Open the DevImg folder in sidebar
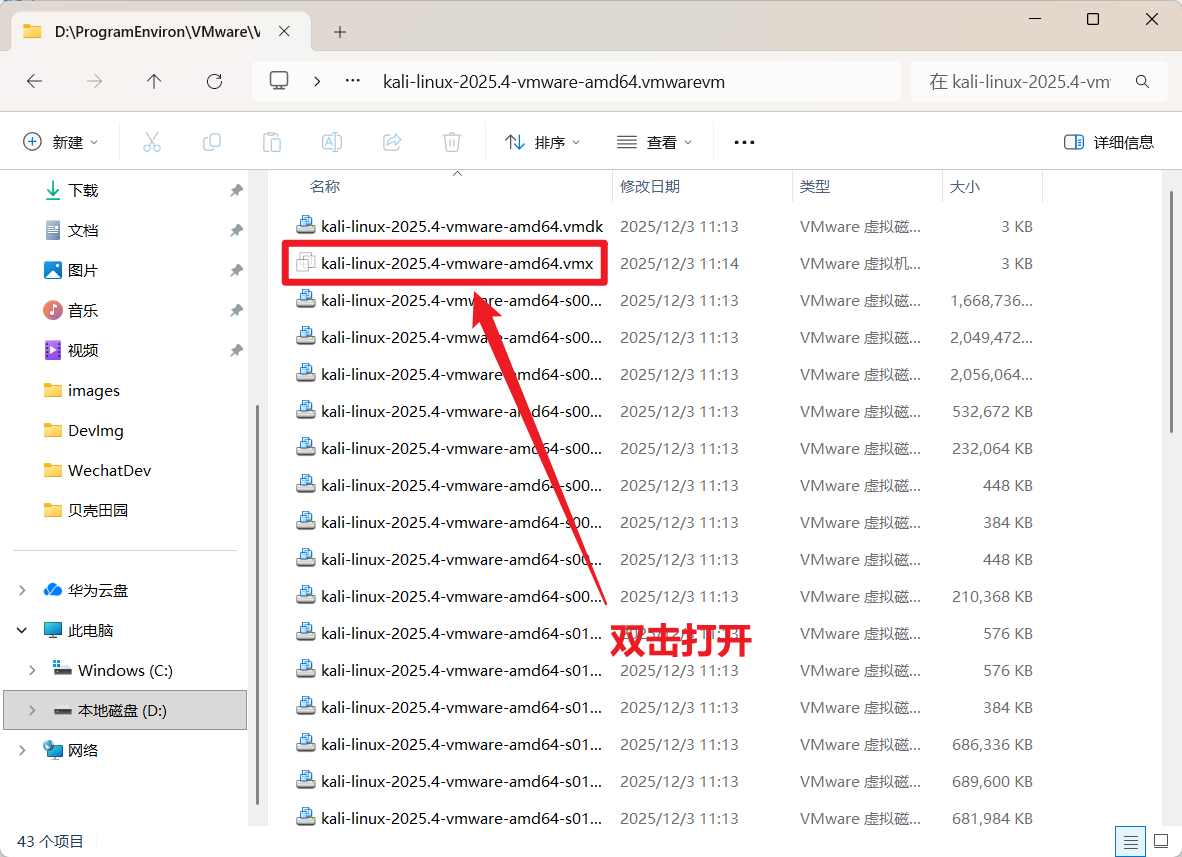Viewport: 1182px width, 857px height. pos(96,430)
